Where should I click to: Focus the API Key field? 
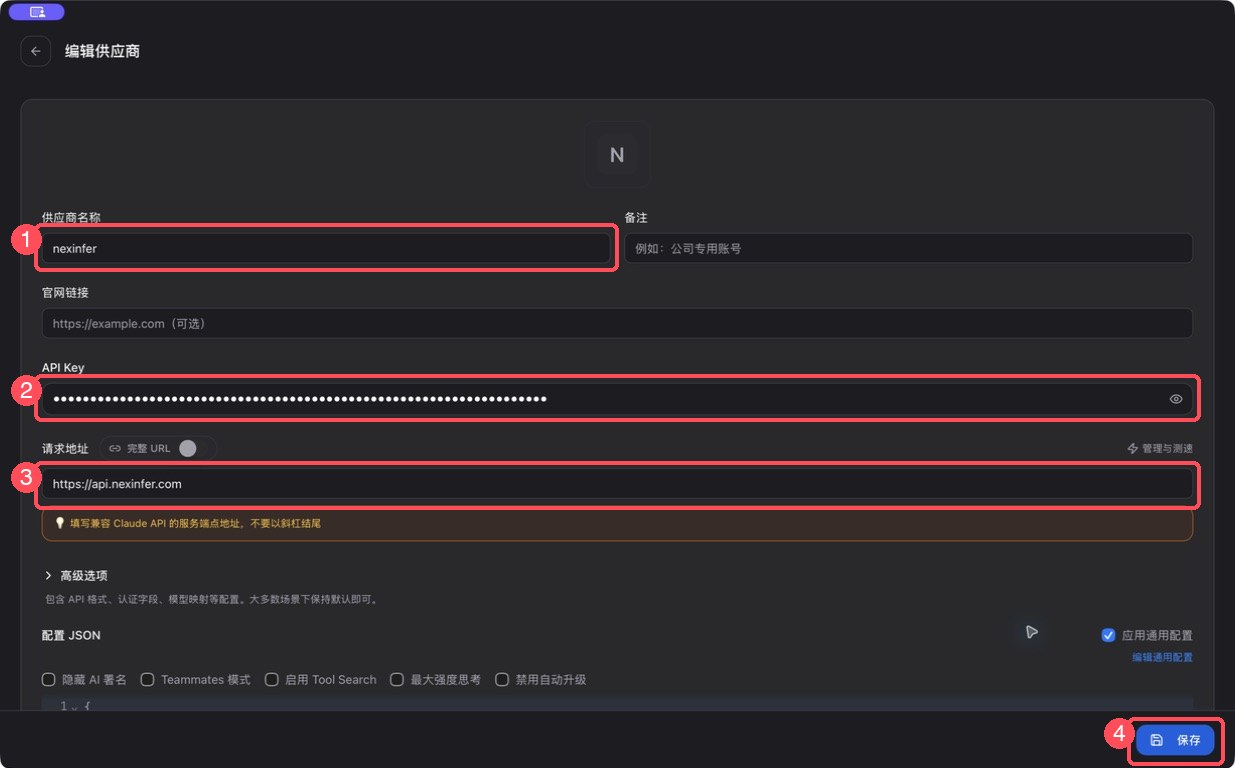click(617, 399)
